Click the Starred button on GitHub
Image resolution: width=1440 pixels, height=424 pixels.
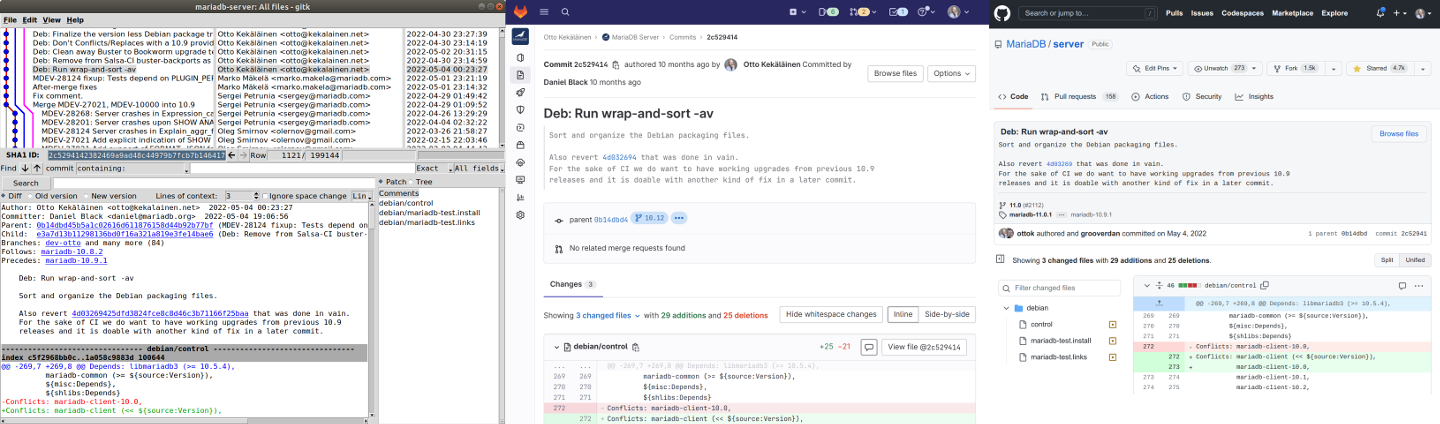tap(1381, 68)
